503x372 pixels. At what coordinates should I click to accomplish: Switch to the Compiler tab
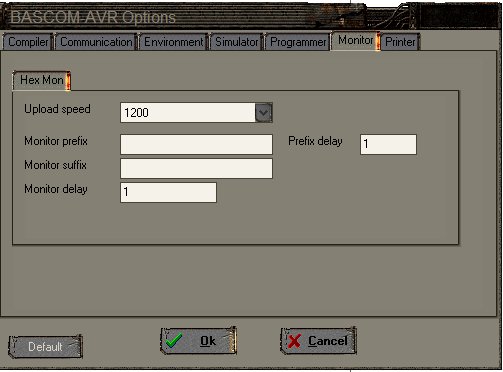tap(28, 42)
